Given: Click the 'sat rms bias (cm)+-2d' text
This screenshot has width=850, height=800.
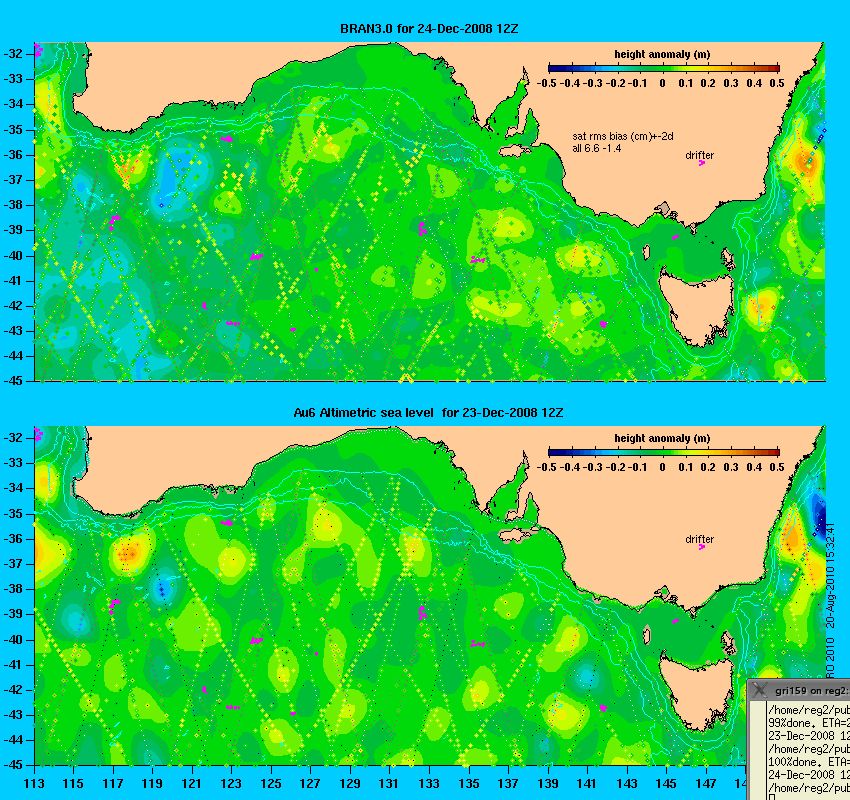Looking at the screenshot, I should pos(623,137).
